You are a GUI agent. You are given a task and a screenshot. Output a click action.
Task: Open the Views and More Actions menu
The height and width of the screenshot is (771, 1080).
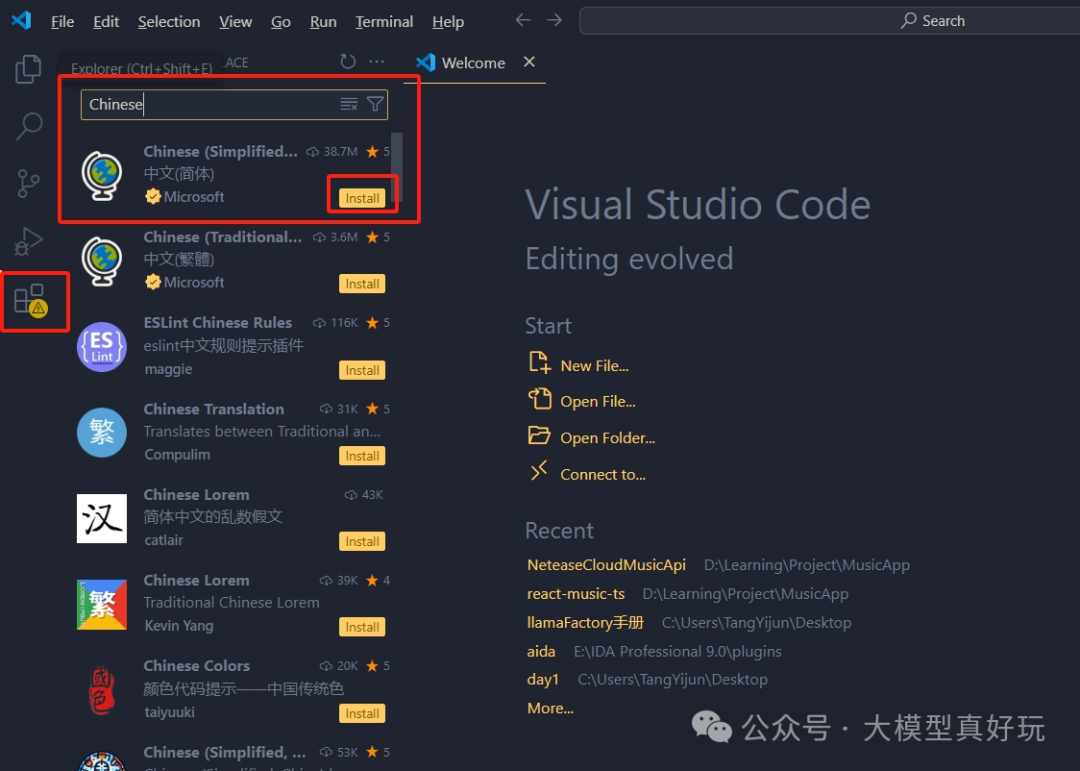pos(377,61)
